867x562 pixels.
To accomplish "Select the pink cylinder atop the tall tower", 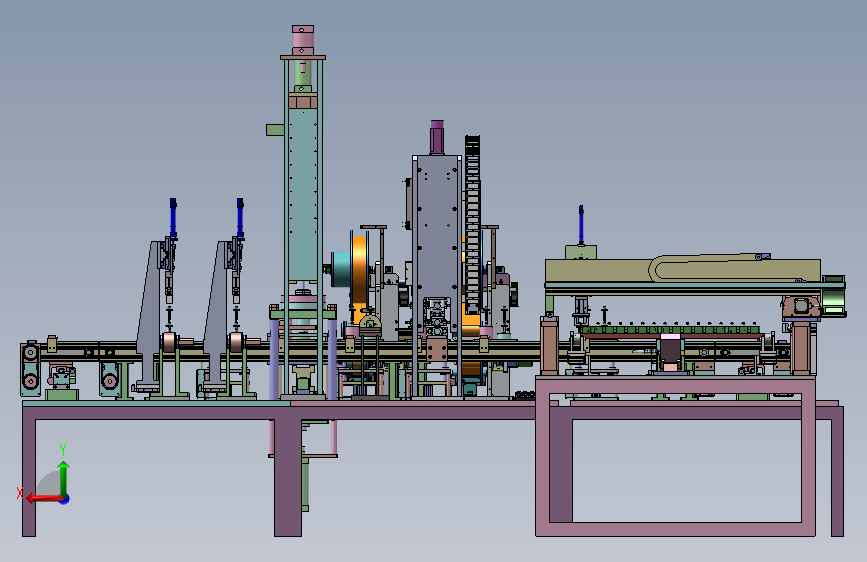I will click(x=302, y=40).
